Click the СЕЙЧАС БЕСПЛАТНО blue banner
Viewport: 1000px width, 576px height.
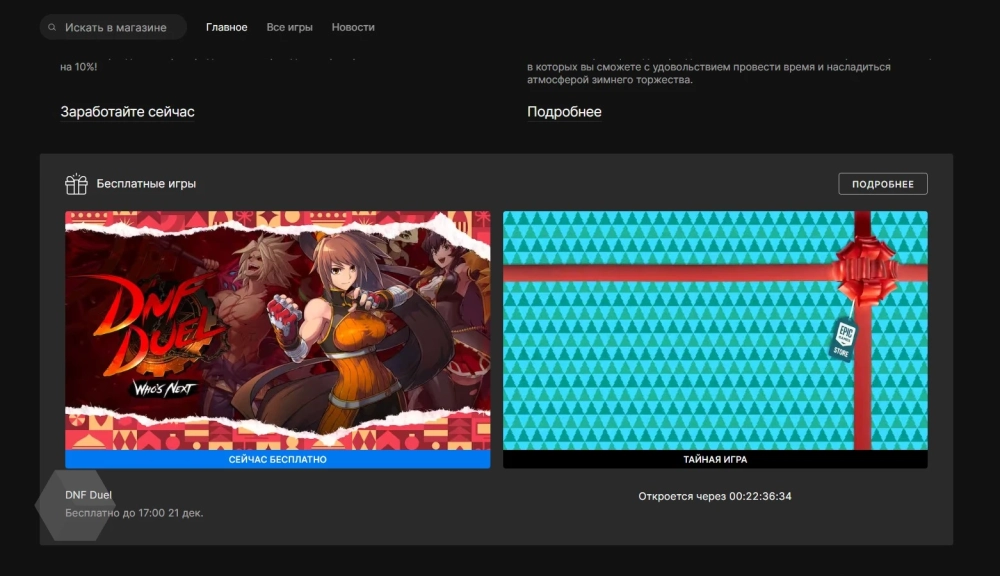tap(277, 460)
